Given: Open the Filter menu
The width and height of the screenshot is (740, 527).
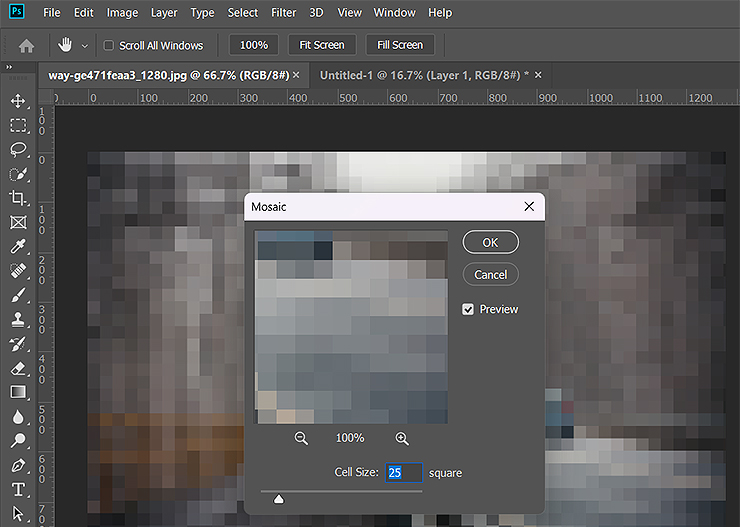Looking at the screenshot, I should pyautogui.click(x=283, y=13).
